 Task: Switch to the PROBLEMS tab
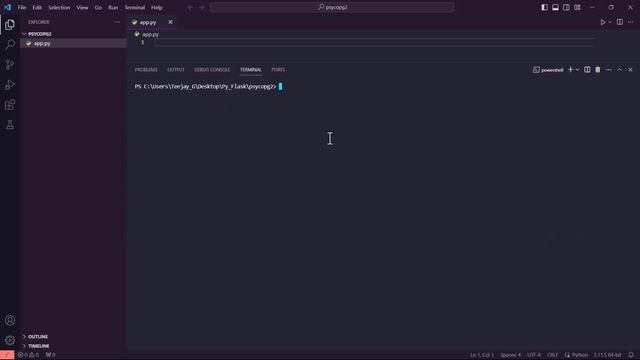pyautogui.click(x=146, y=70)
